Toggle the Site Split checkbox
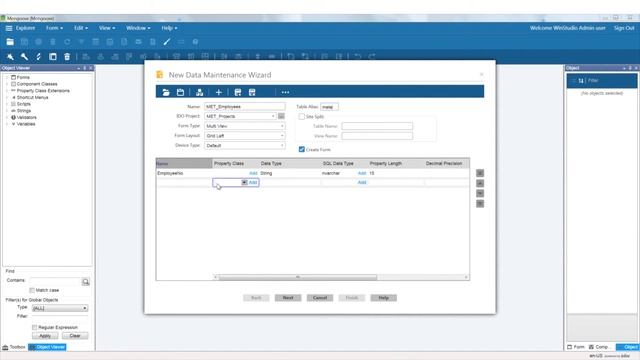This screenshot has height=360, width=640. pos(302,117)
